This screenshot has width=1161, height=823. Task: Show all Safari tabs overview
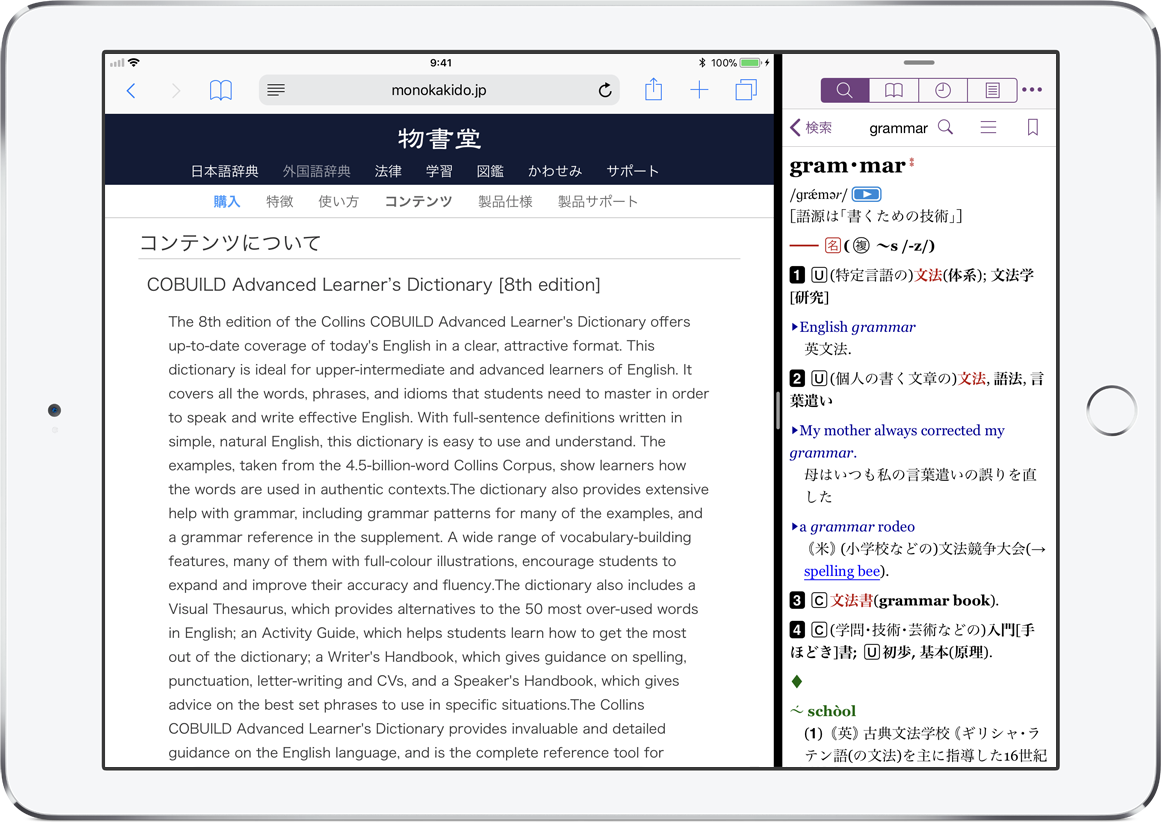[x=746, y=91]
